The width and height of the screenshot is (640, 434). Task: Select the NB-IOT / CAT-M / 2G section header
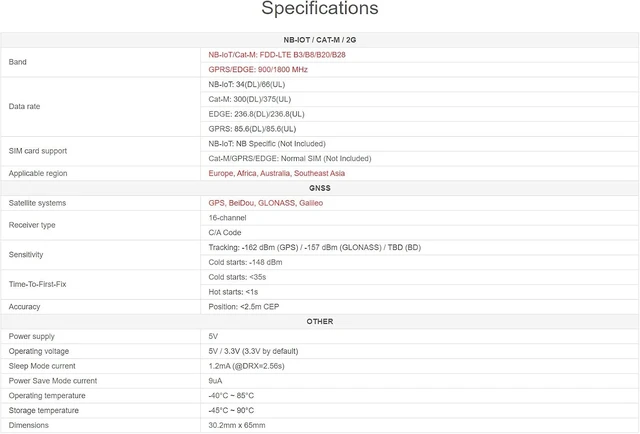tap(320, 40)
